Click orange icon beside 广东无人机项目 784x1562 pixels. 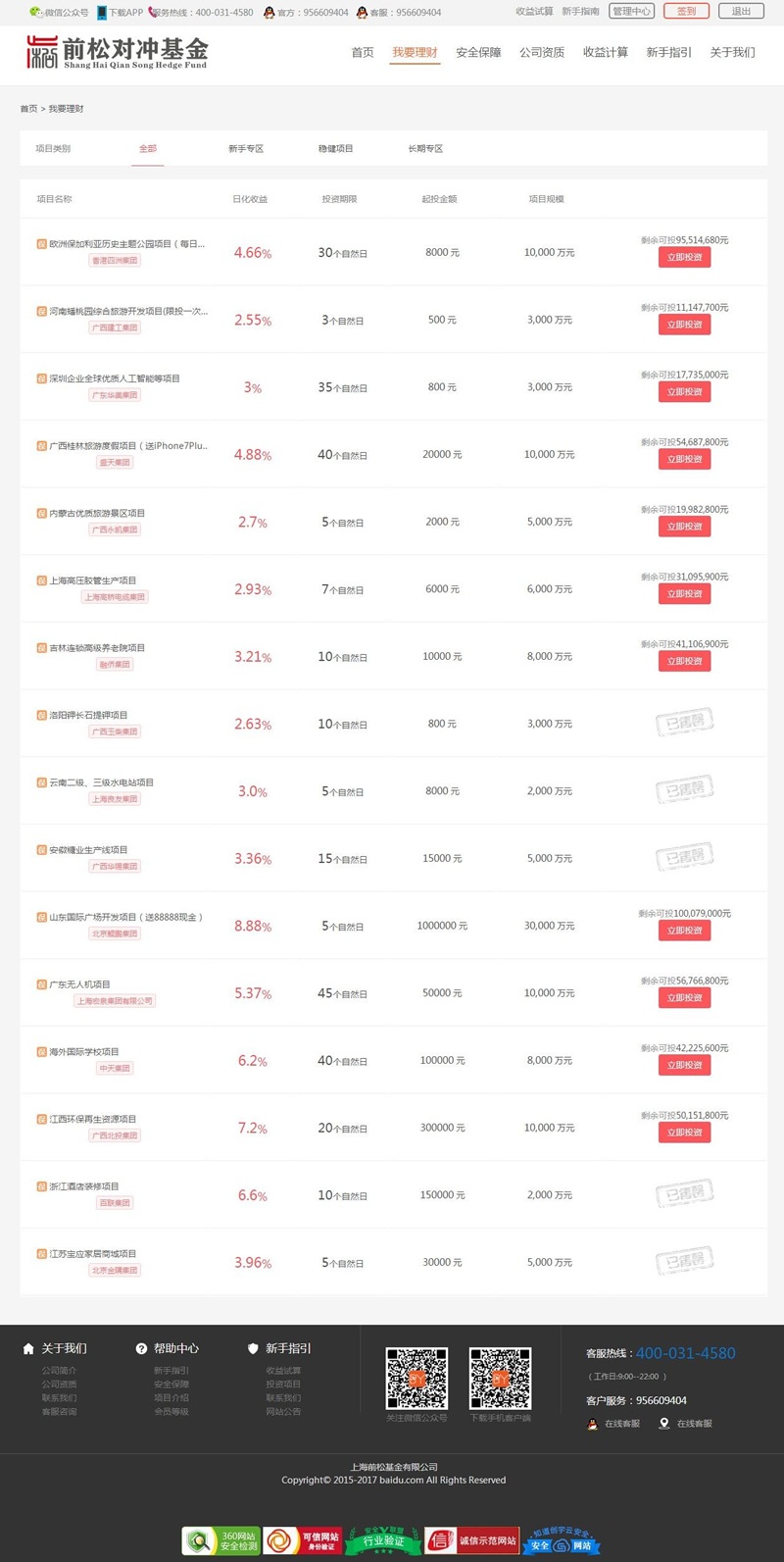pos(42,984)
